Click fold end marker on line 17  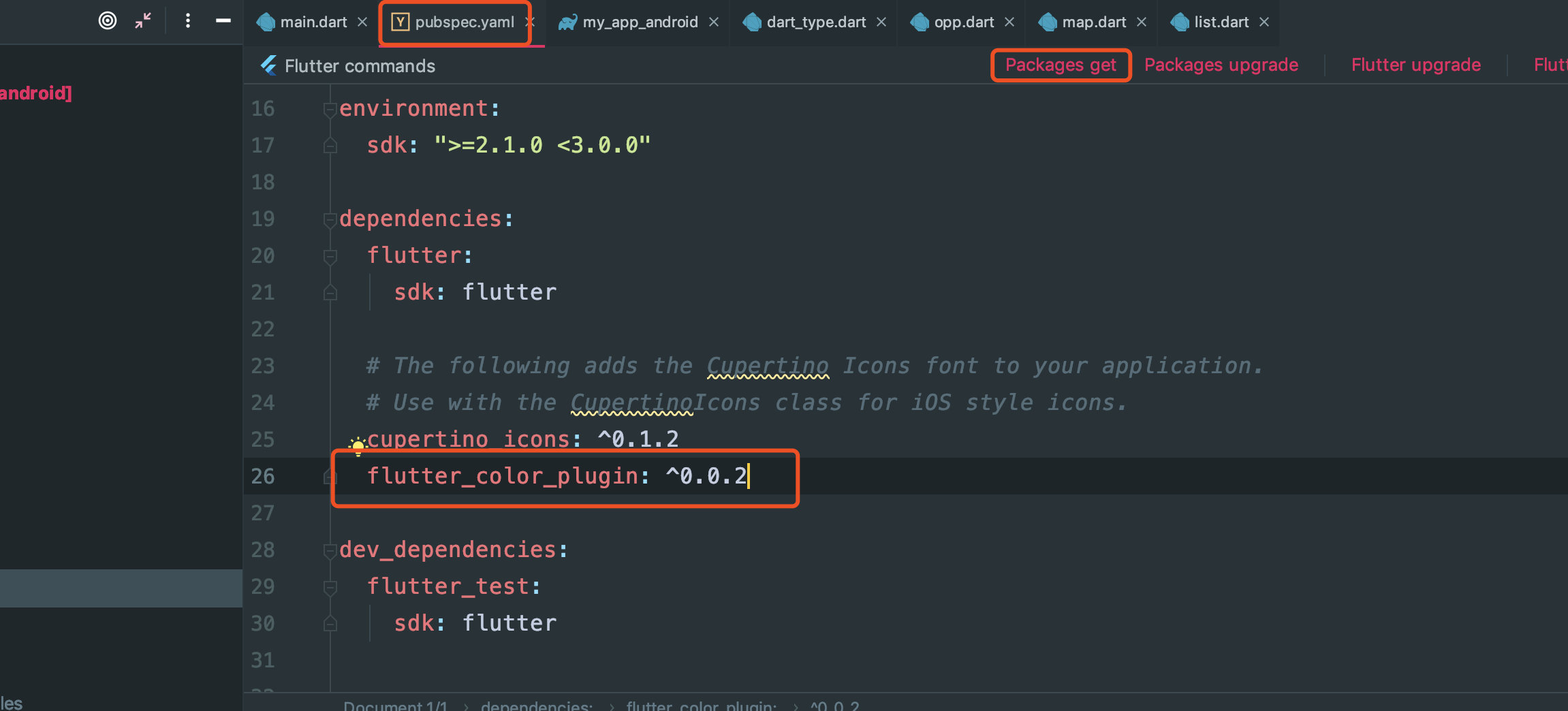point(330,145)
